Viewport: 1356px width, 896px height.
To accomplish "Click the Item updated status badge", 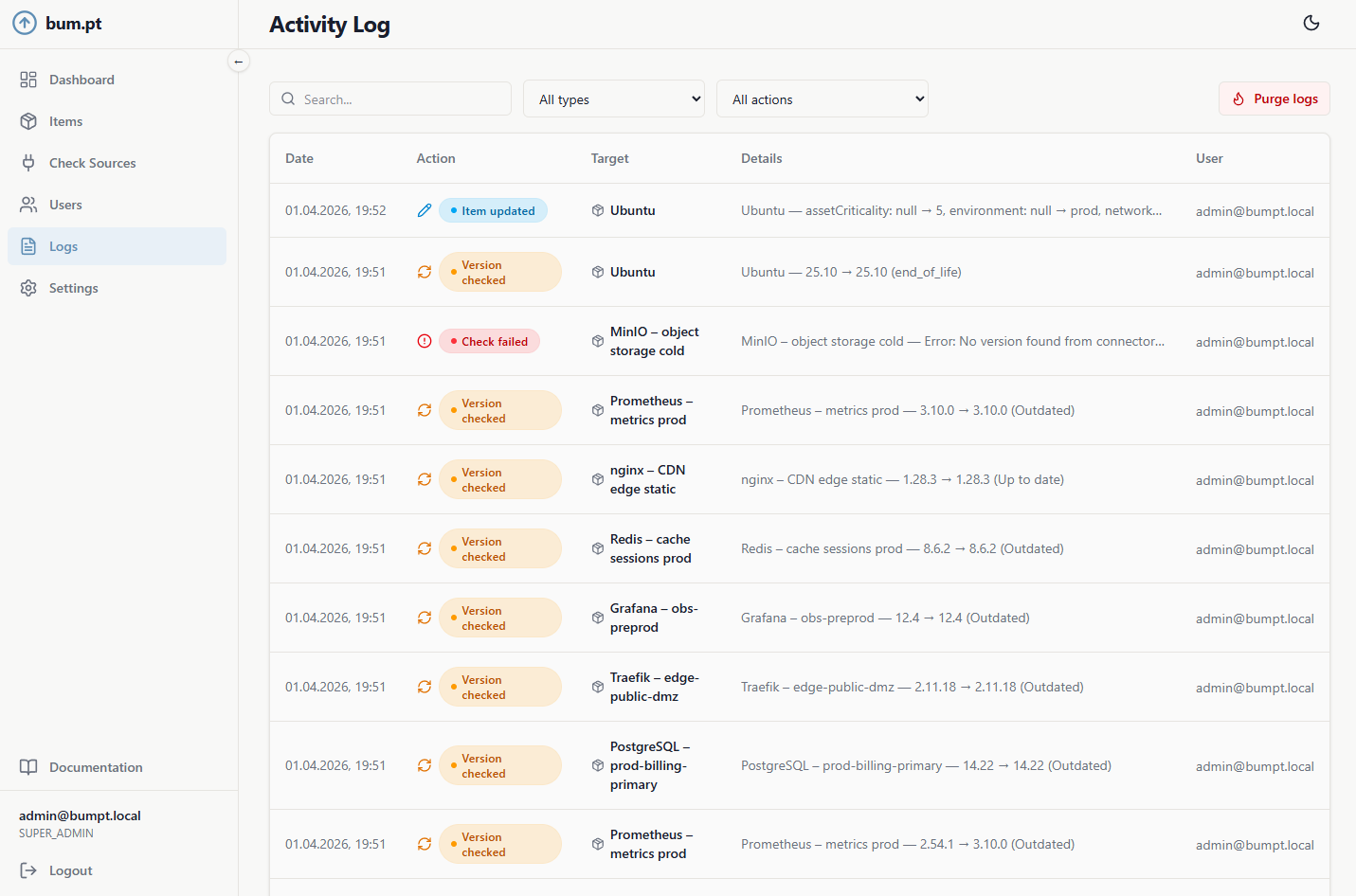I will click(x=493, y=210).
